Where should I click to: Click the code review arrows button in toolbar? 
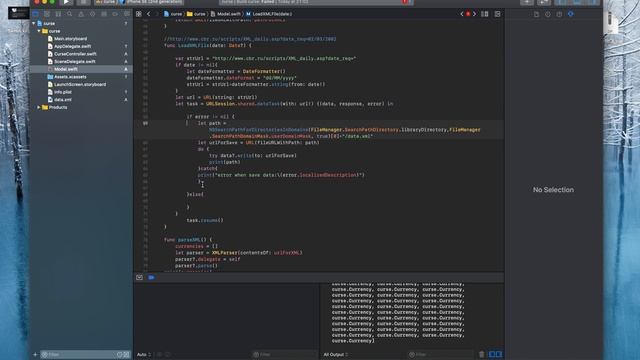543,2
